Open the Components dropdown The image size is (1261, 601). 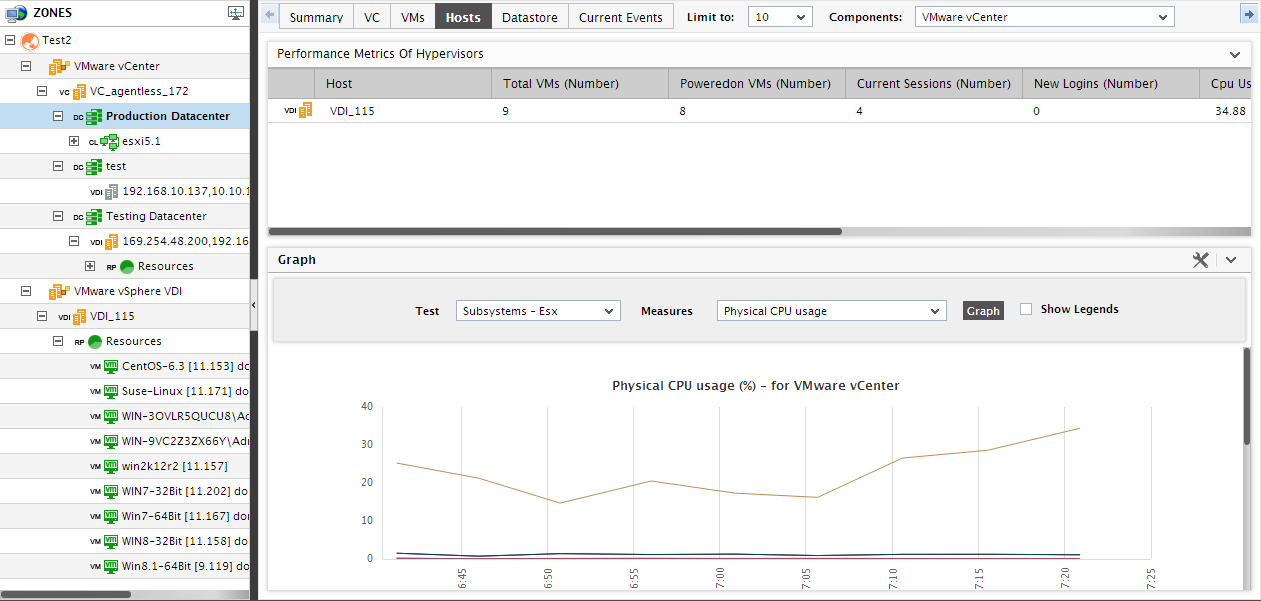[1044, 17]
